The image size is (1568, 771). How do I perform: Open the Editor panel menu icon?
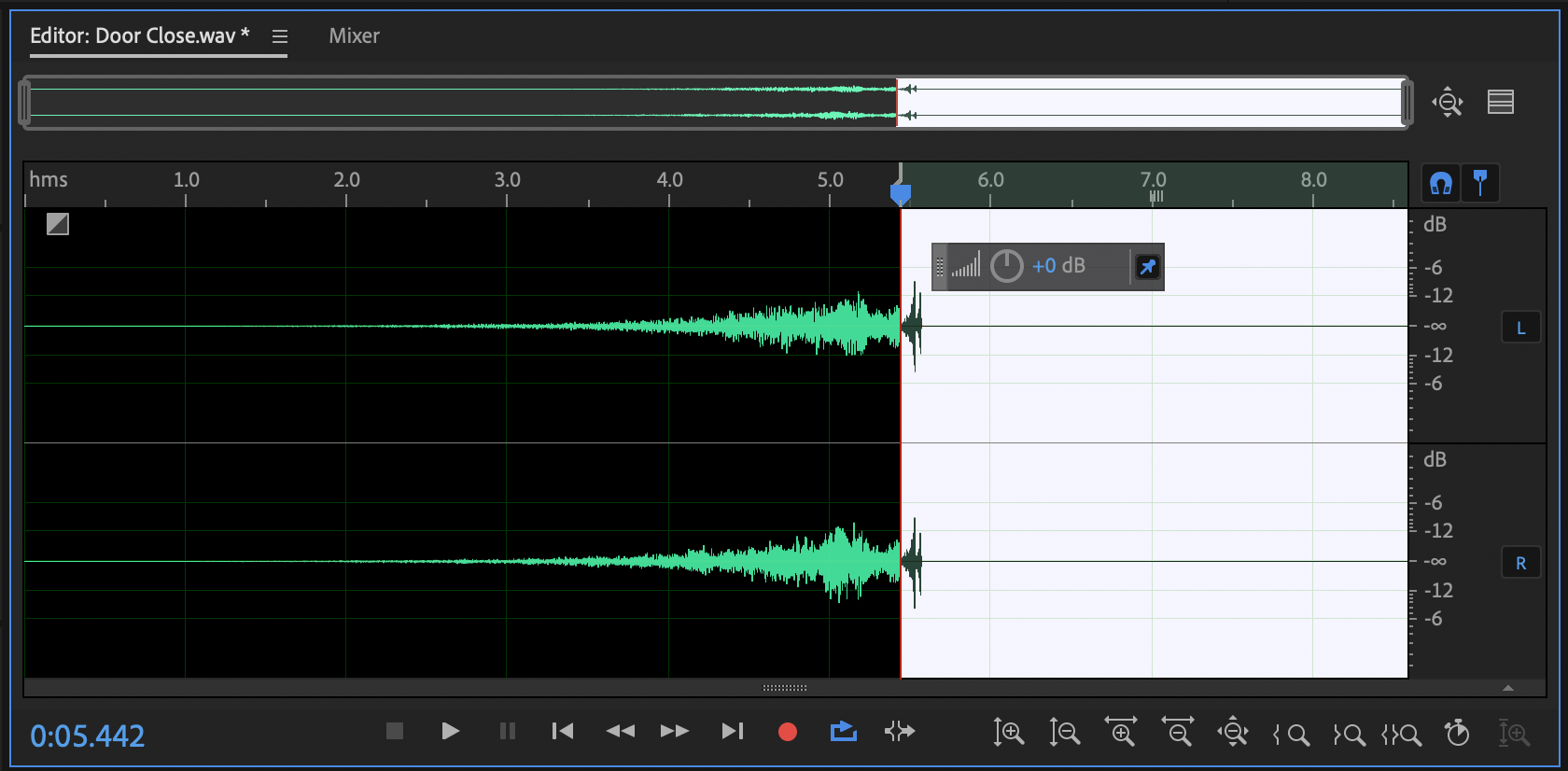pos(280,36)
